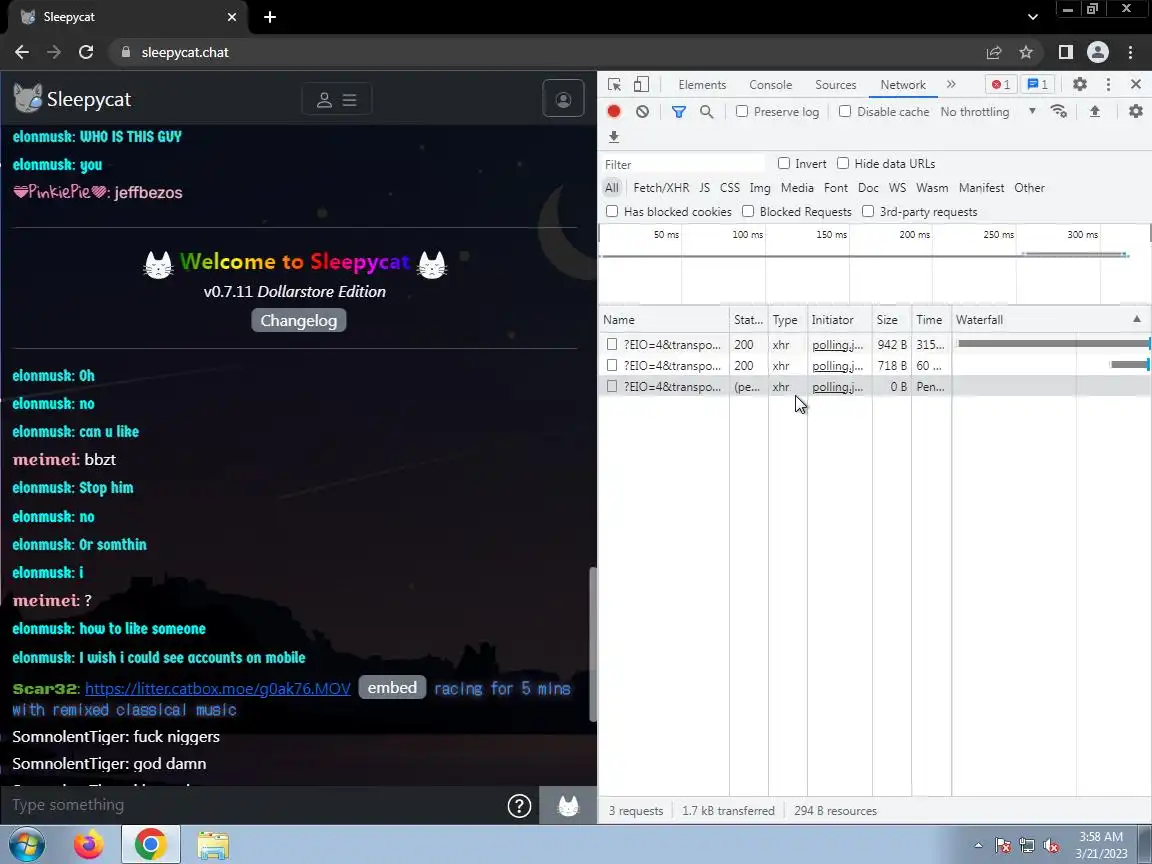Switch to the Console tab
This screenshot has height=864, width=1152.
[x=771, y=84]
